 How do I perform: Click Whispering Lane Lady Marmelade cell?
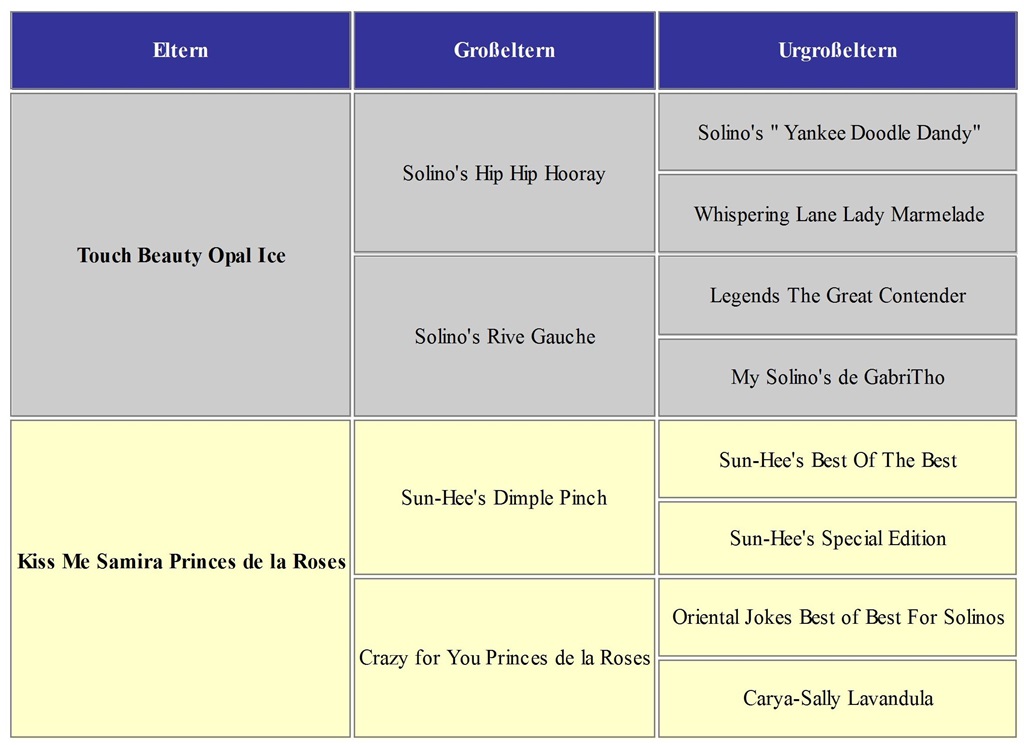coord(838,215)
